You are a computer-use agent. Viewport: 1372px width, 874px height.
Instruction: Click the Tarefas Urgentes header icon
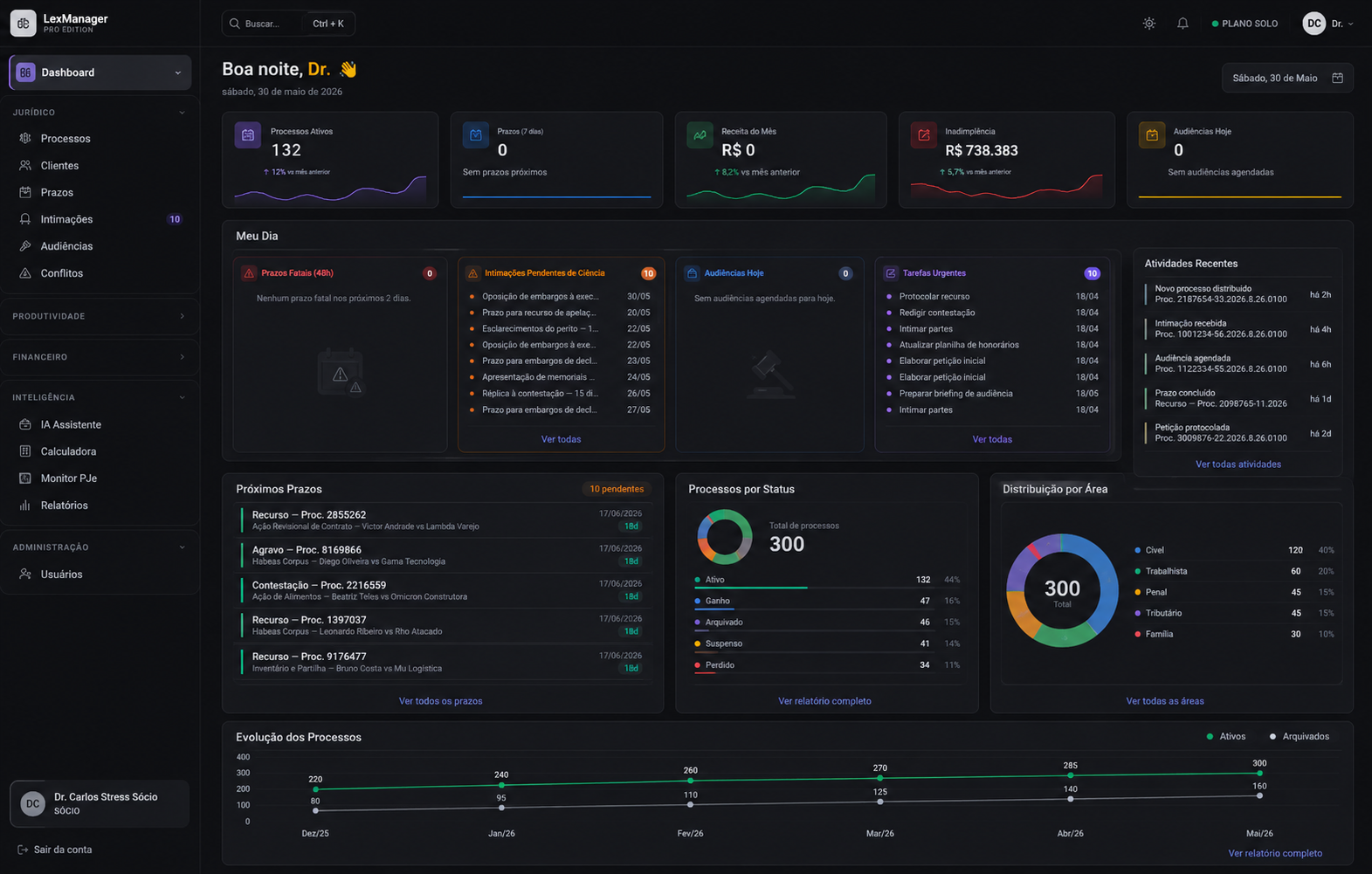(891, 273)
